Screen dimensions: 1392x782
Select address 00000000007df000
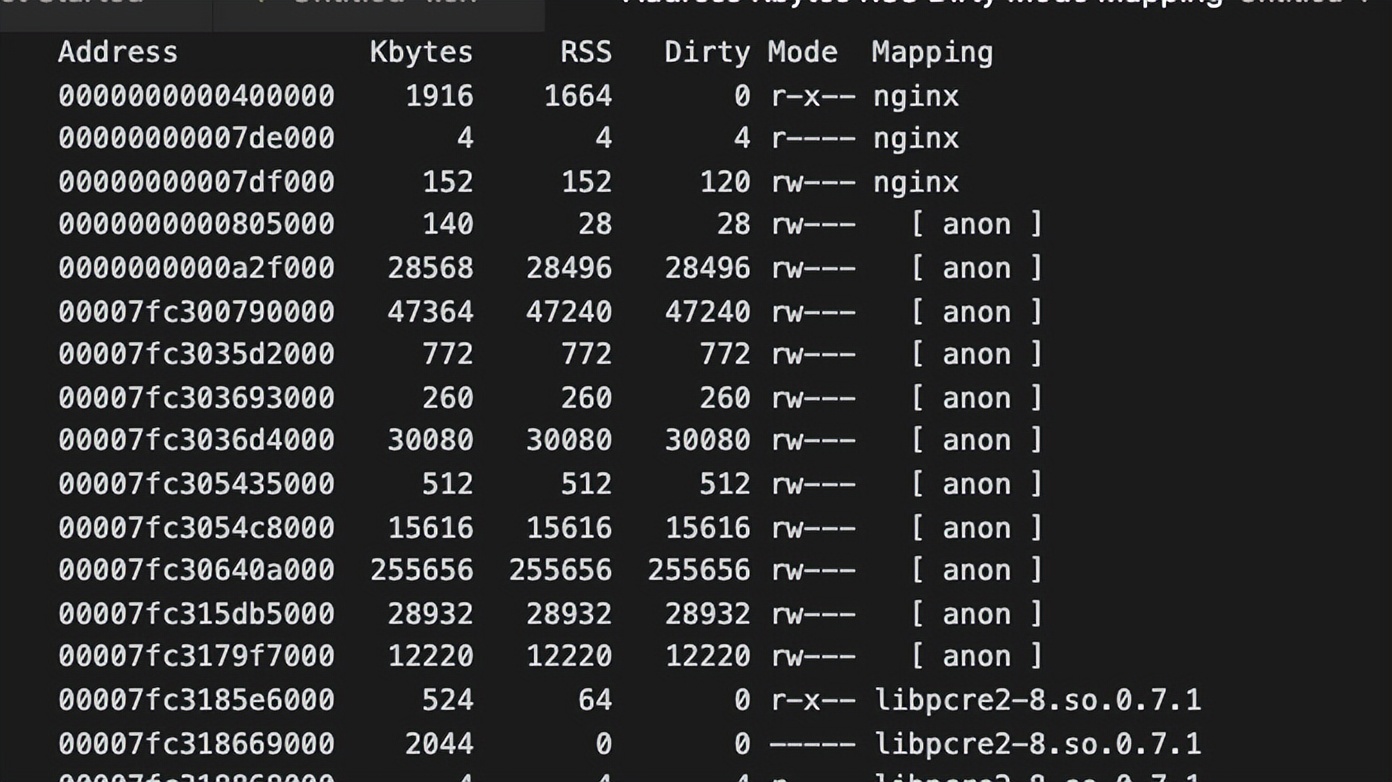click(196, 182)
